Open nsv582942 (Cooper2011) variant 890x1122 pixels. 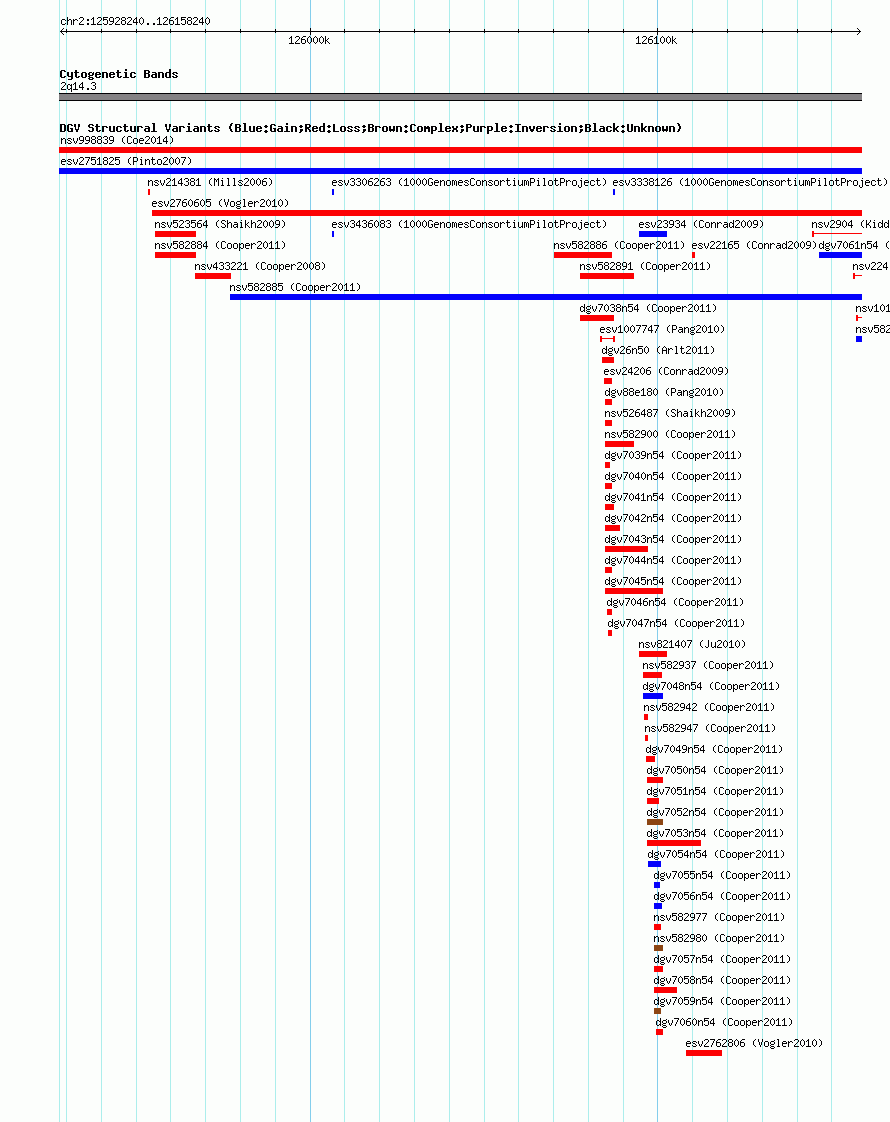point(709,707)
